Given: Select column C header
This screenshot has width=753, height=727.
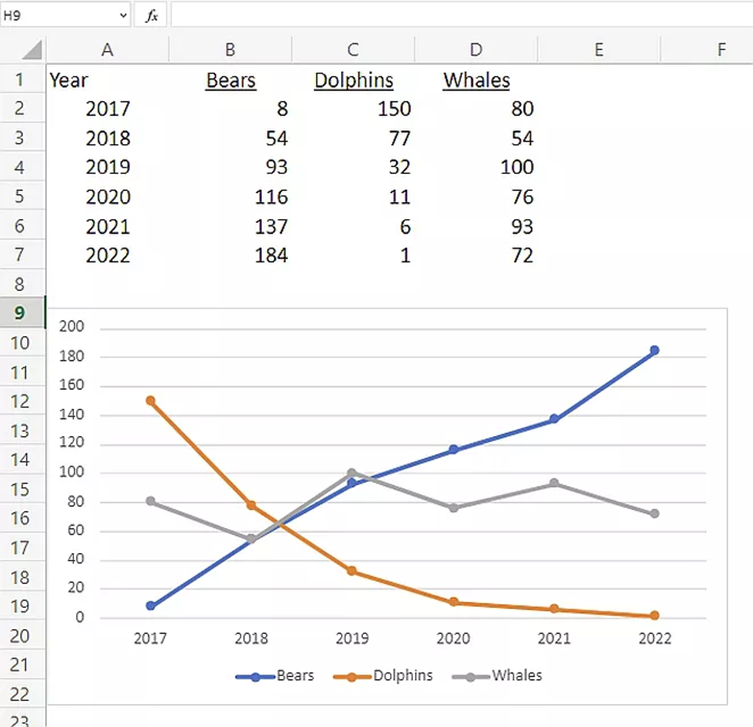Looking at the screenshot, I should 353,49.
